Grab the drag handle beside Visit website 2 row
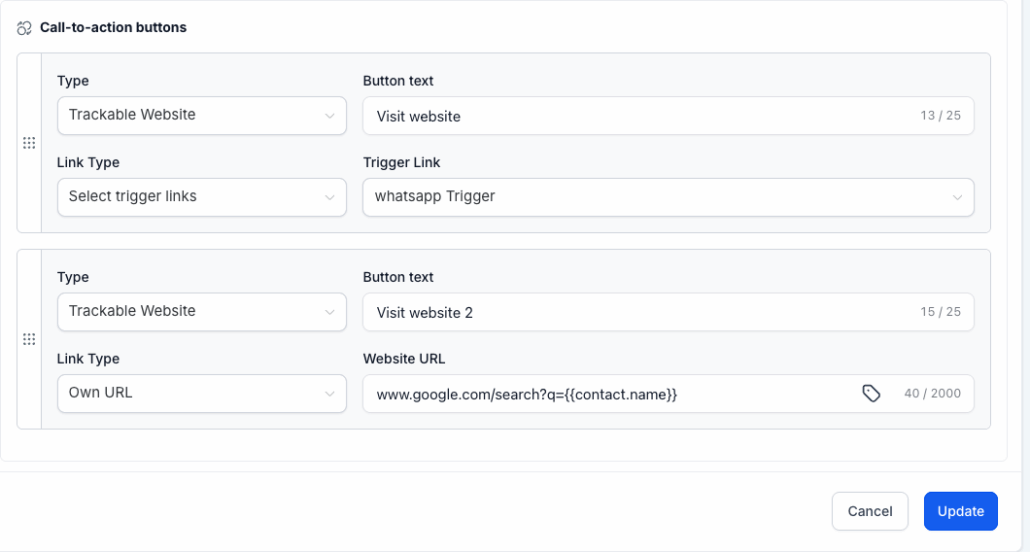The image size is (1030, 552). click(29, 339)
